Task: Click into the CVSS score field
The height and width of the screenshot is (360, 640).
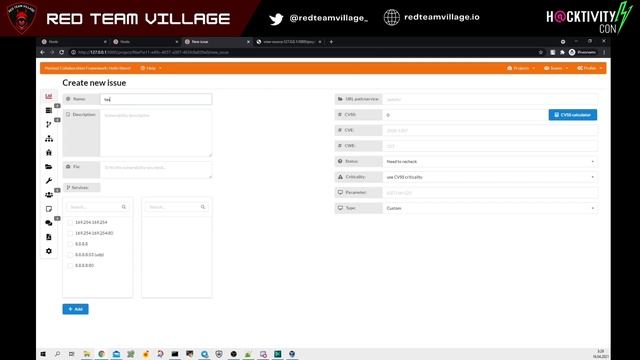Action: 465,115
